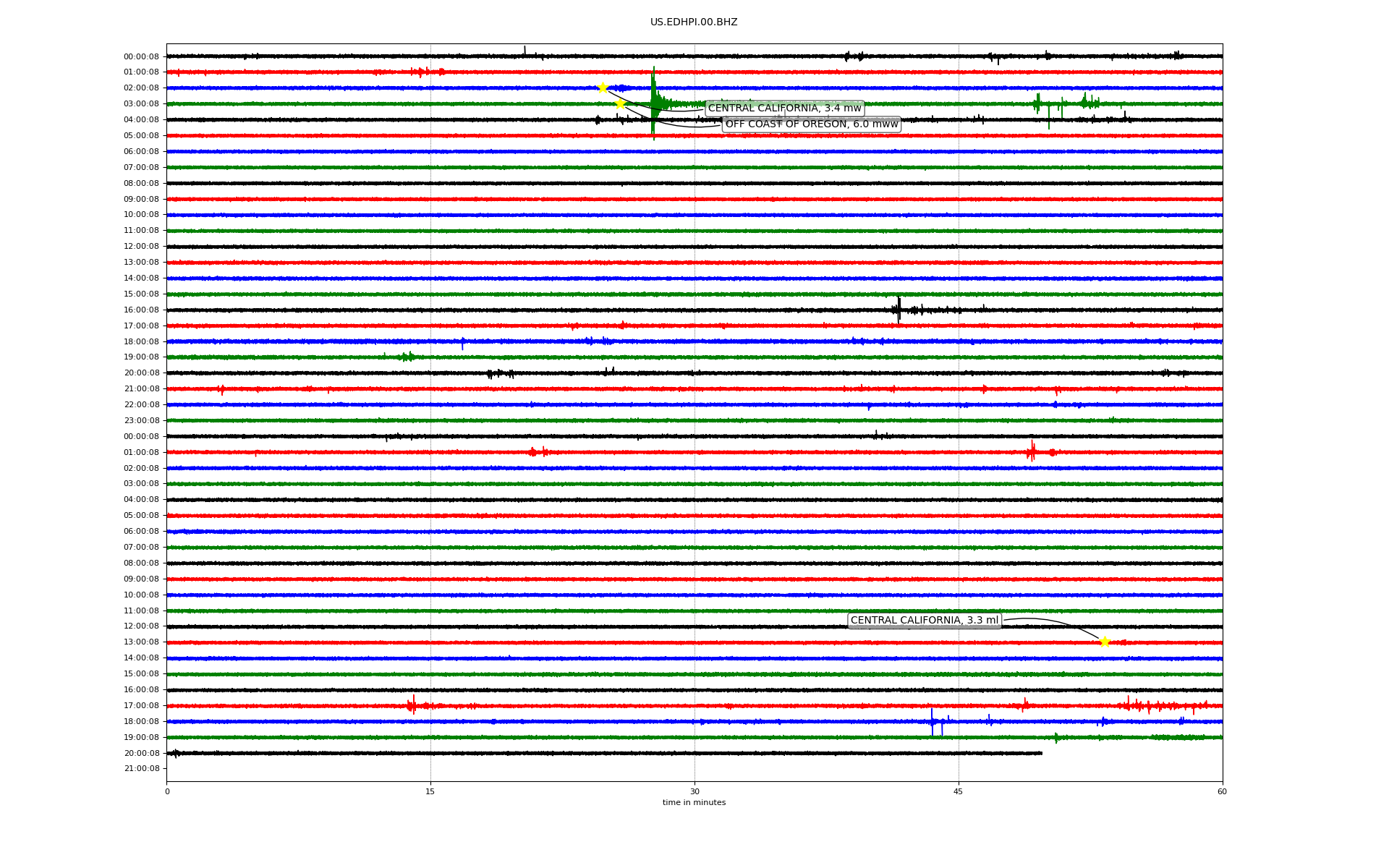Screen dimensions: 1389x868
Task: Click the red burst at the start of the last 17:00:08 trace
Action: point(412,705)
